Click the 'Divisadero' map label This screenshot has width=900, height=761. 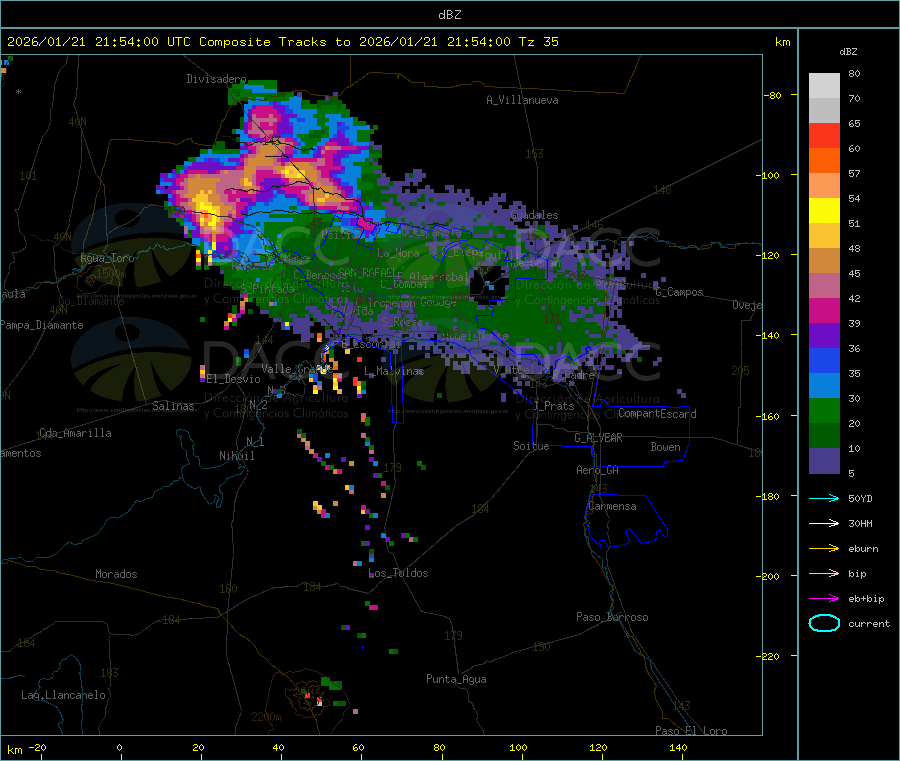coord(216,79)
